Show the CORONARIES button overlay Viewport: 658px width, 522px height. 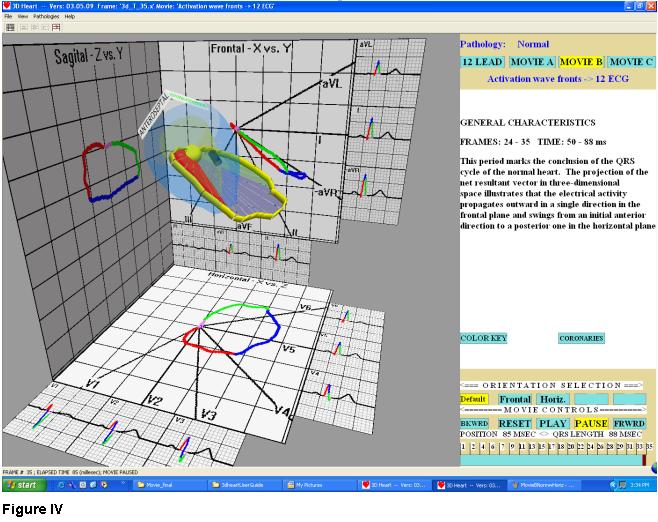(581, 338)
